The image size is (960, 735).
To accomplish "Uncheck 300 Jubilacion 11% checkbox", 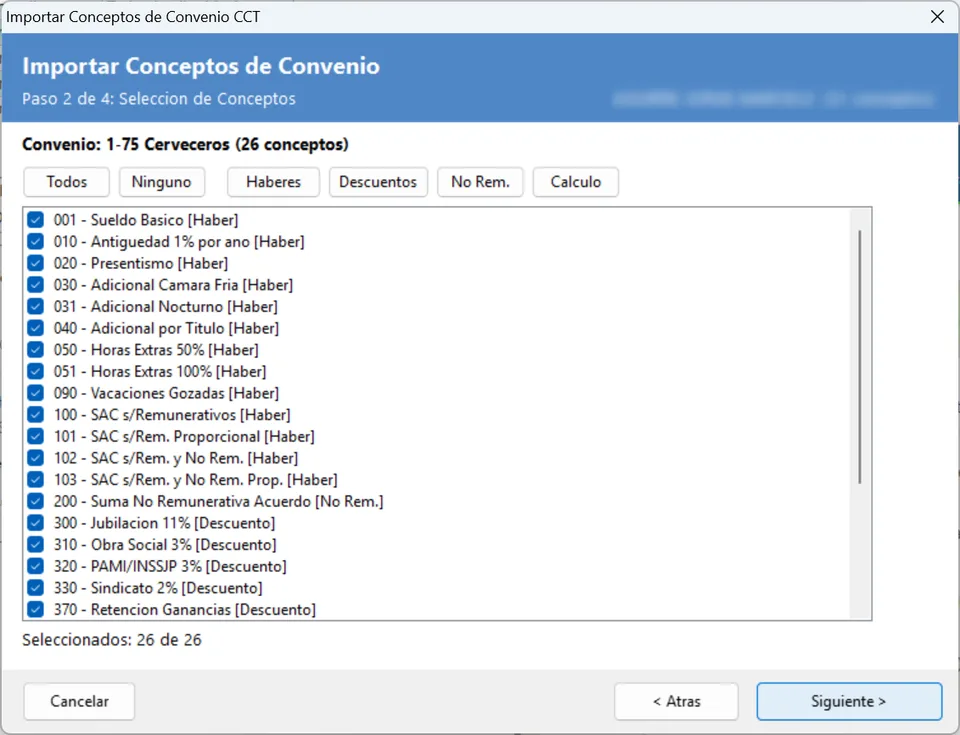I will pos(36,523).
